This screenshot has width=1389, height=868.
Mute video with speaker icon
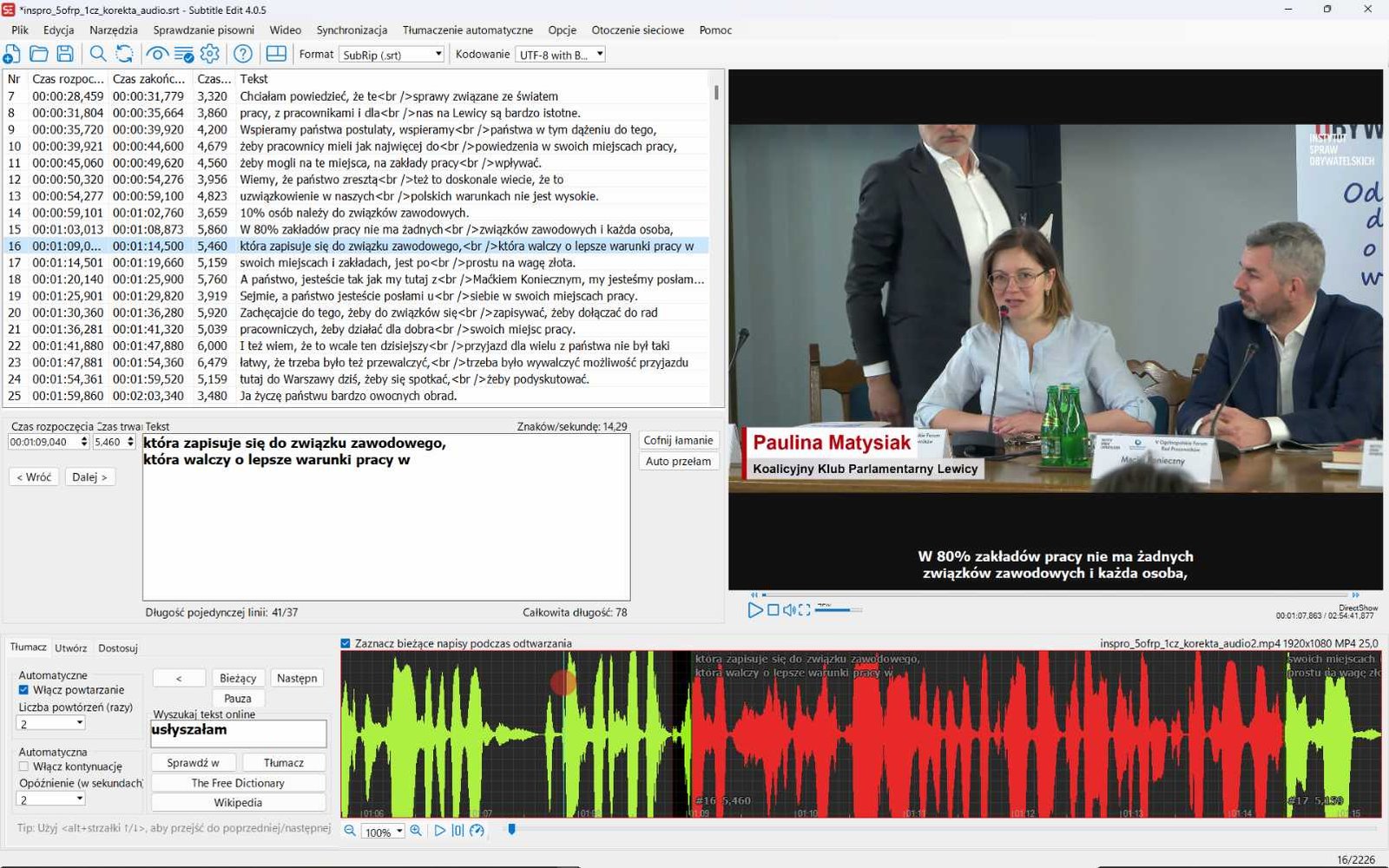(789, 610)
